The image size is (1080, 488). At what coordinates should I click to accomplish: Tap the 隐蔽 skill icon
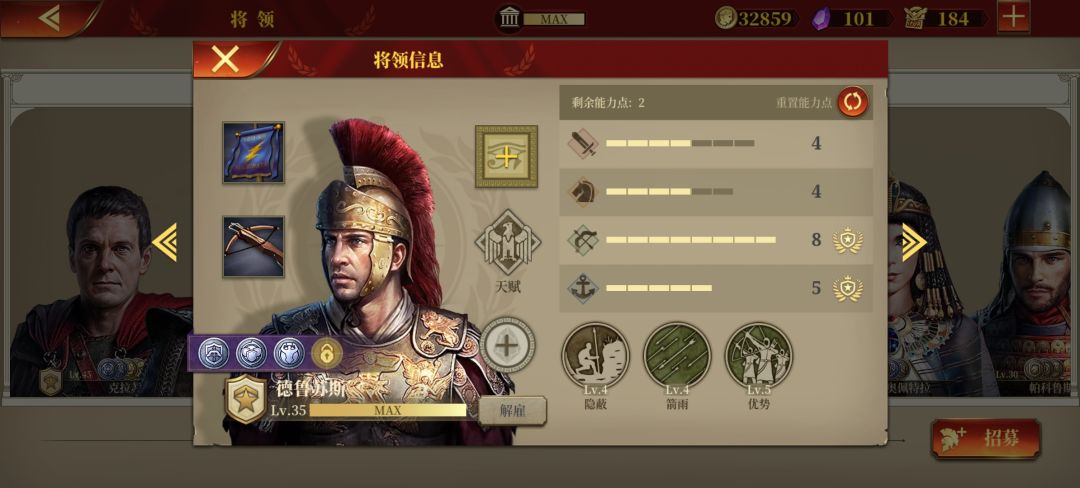pyautogui.click(x=595, y=356)
